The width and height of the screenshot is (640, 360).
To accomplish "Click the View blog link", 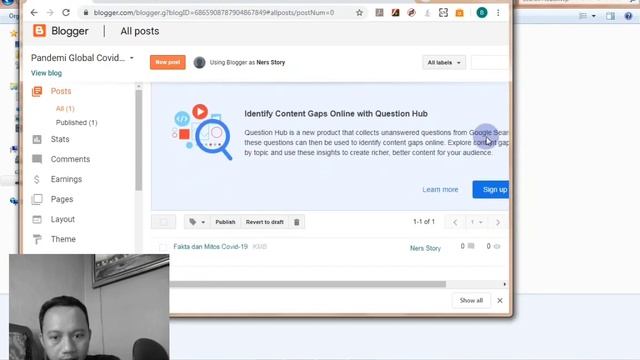I will click(47, 73).
